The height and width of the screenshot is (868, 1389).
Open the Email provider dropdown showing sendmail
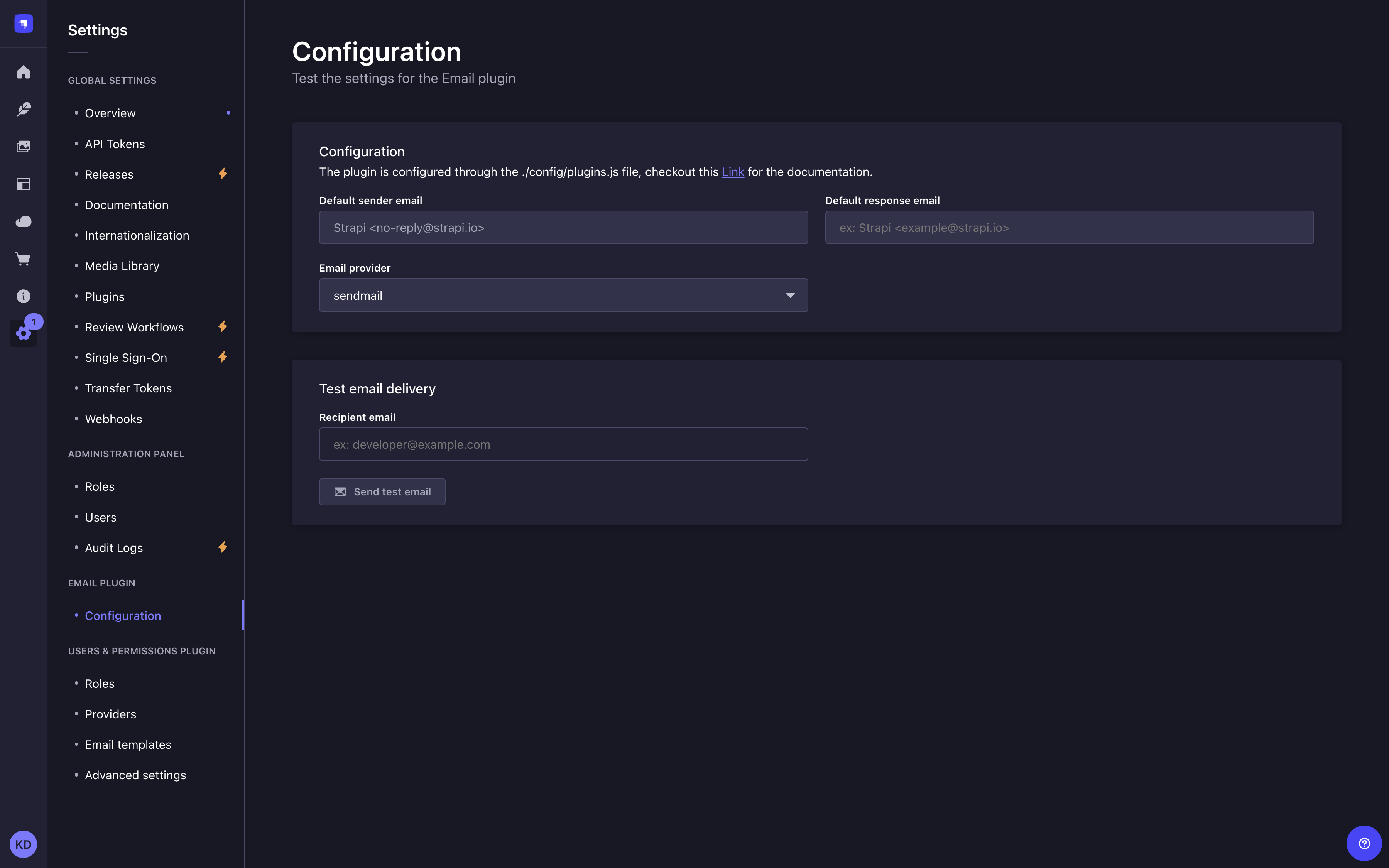click(563, 295)
